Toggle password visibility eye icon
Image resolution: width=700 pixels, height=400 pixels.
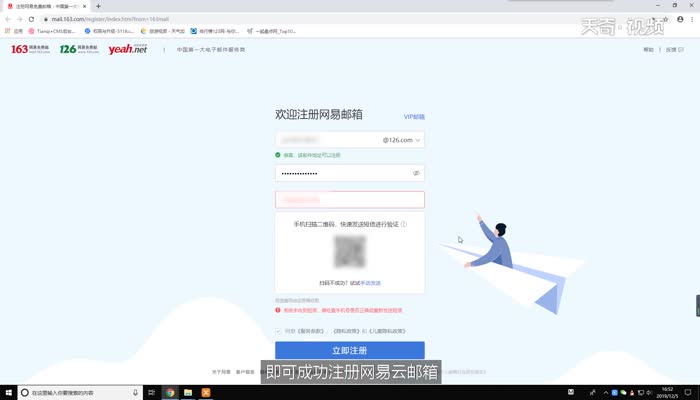pyautogui.click(x=416, y=173)
